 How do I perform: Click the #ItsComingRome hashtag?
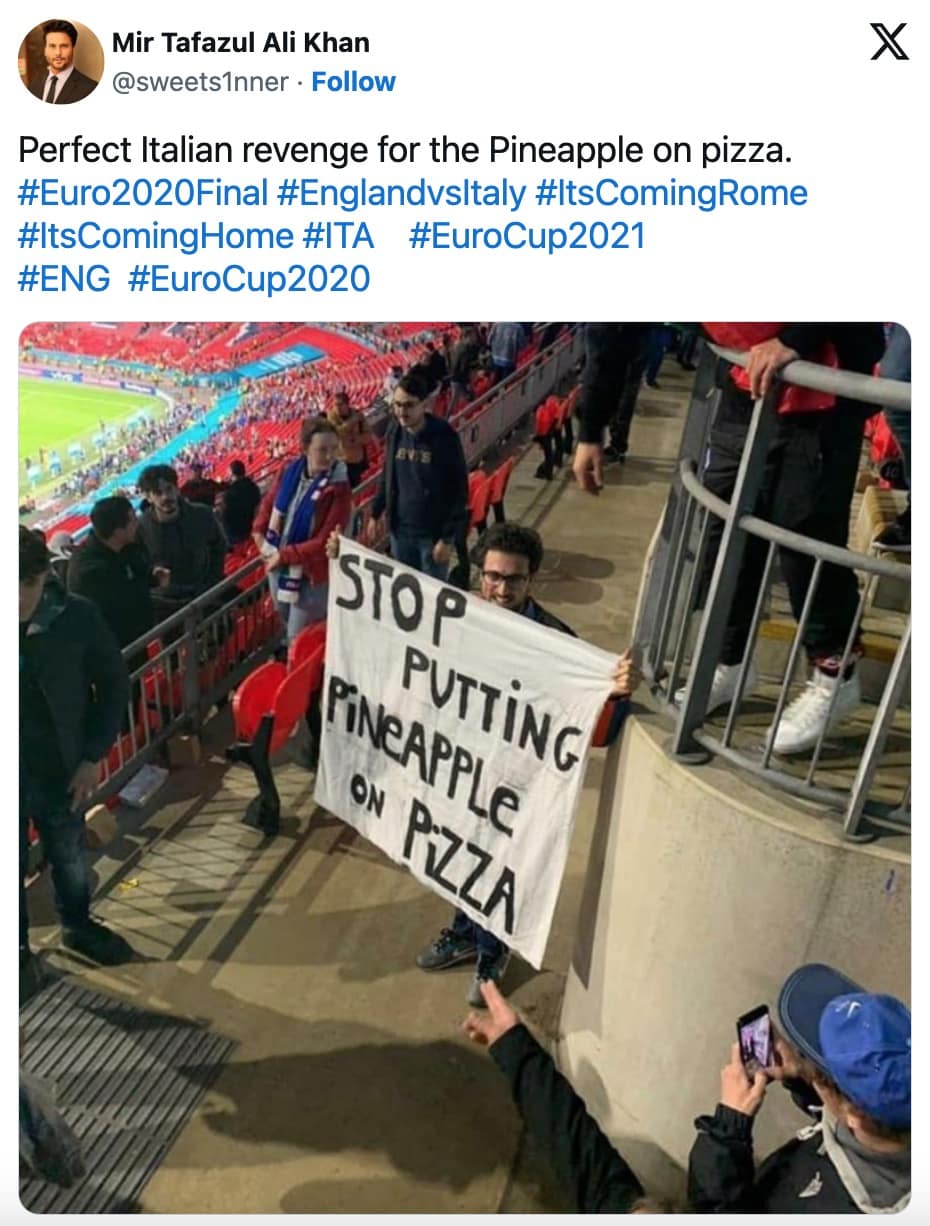[x=672, y=193]
